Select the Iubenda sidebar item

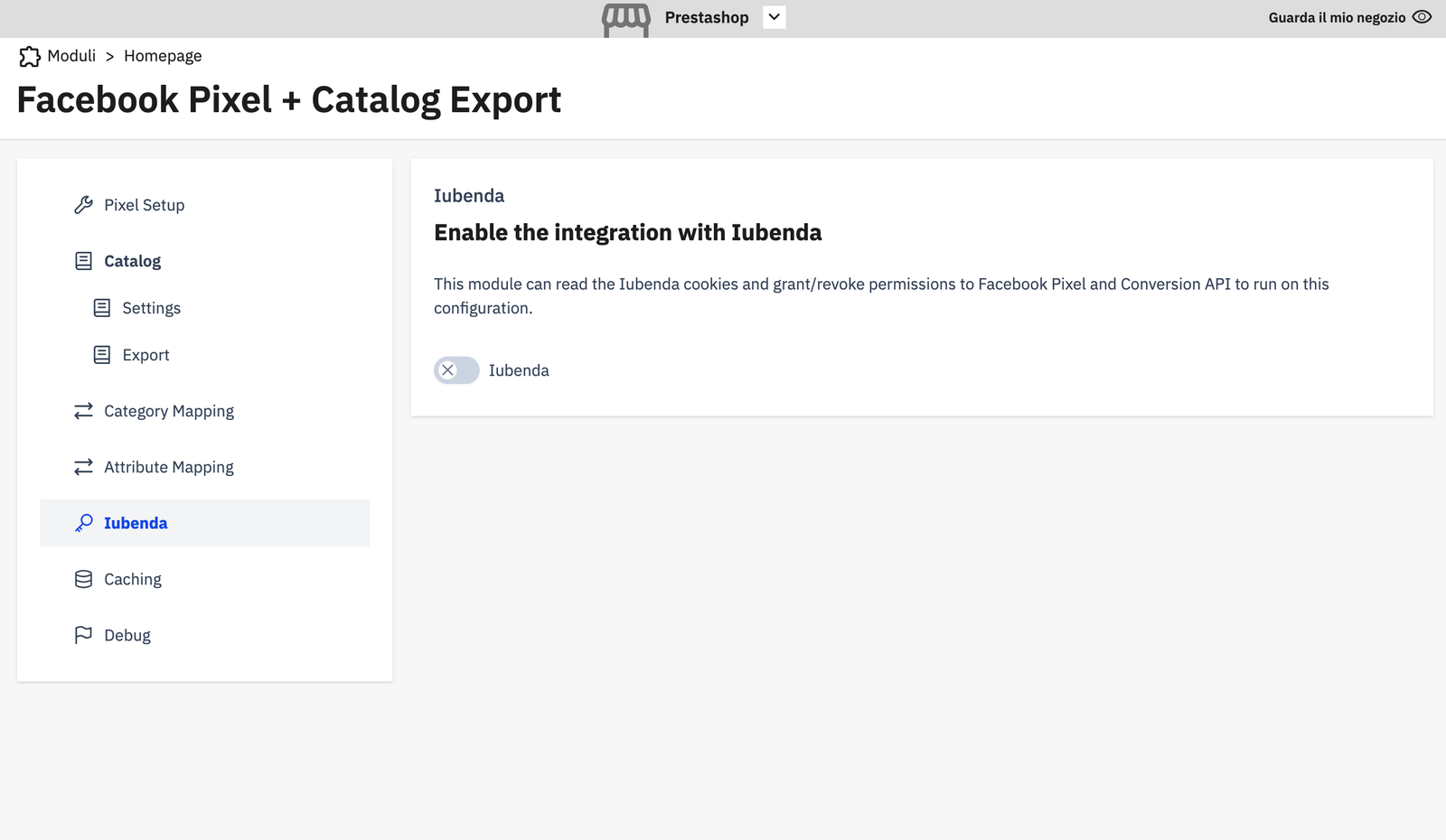(204, 523)
